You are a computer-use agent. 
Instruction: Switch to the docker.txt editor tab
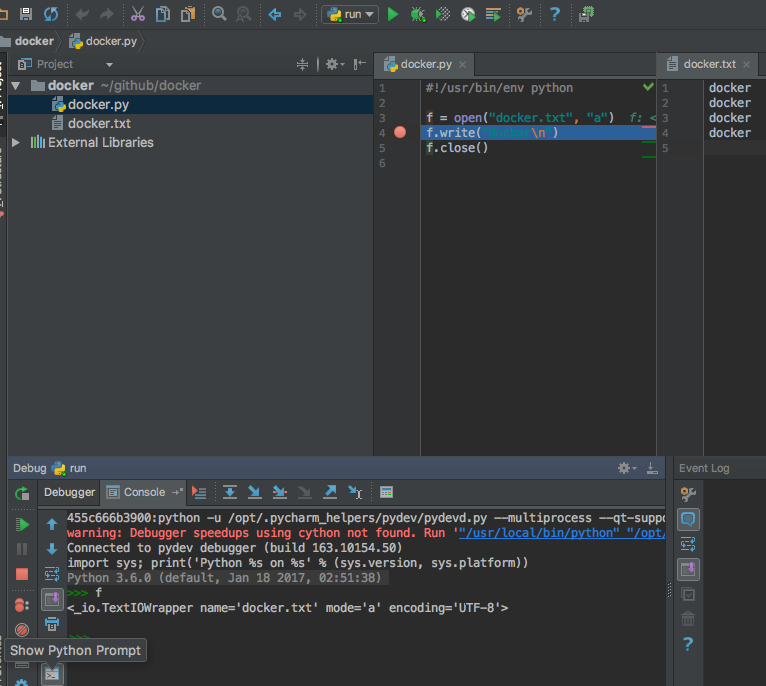[709, 64]
